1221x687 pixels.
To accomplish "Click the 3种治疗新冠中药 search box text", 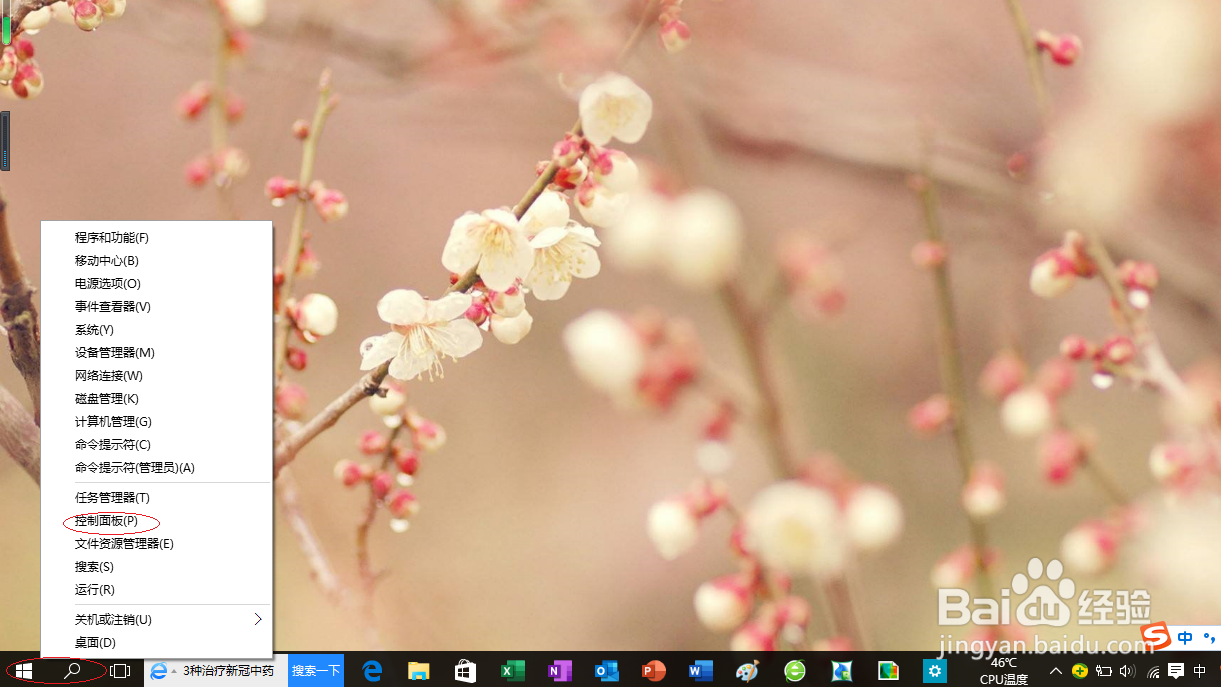I will [228, 671].
